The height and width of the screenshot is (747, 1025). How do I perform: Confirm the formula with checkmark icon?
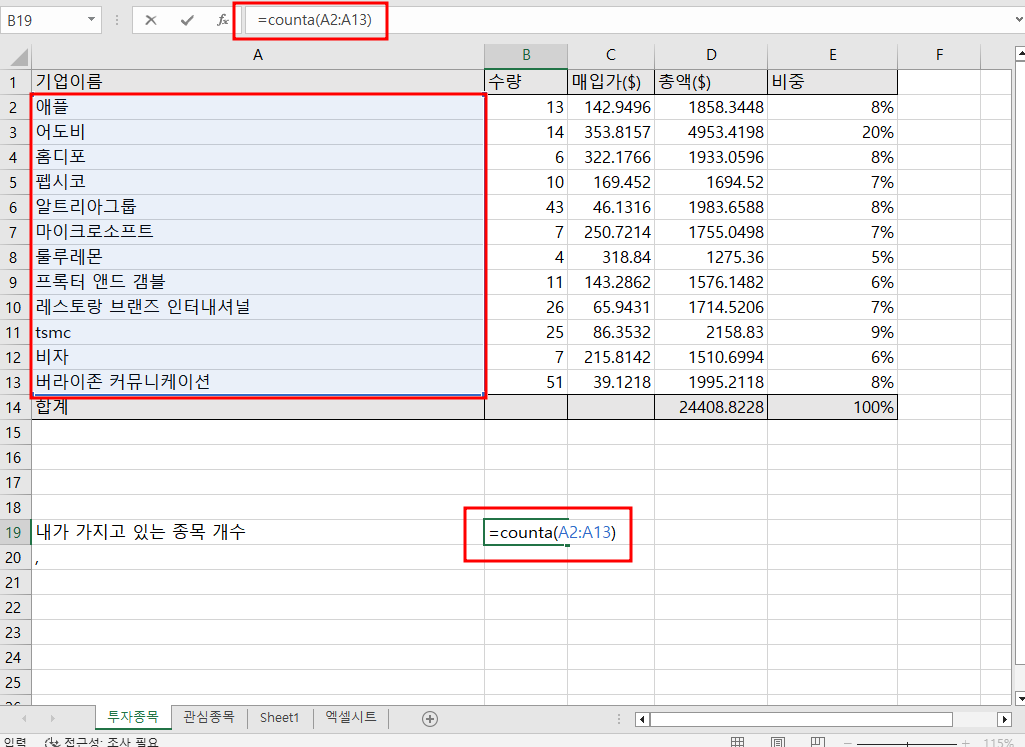(187, 20)
